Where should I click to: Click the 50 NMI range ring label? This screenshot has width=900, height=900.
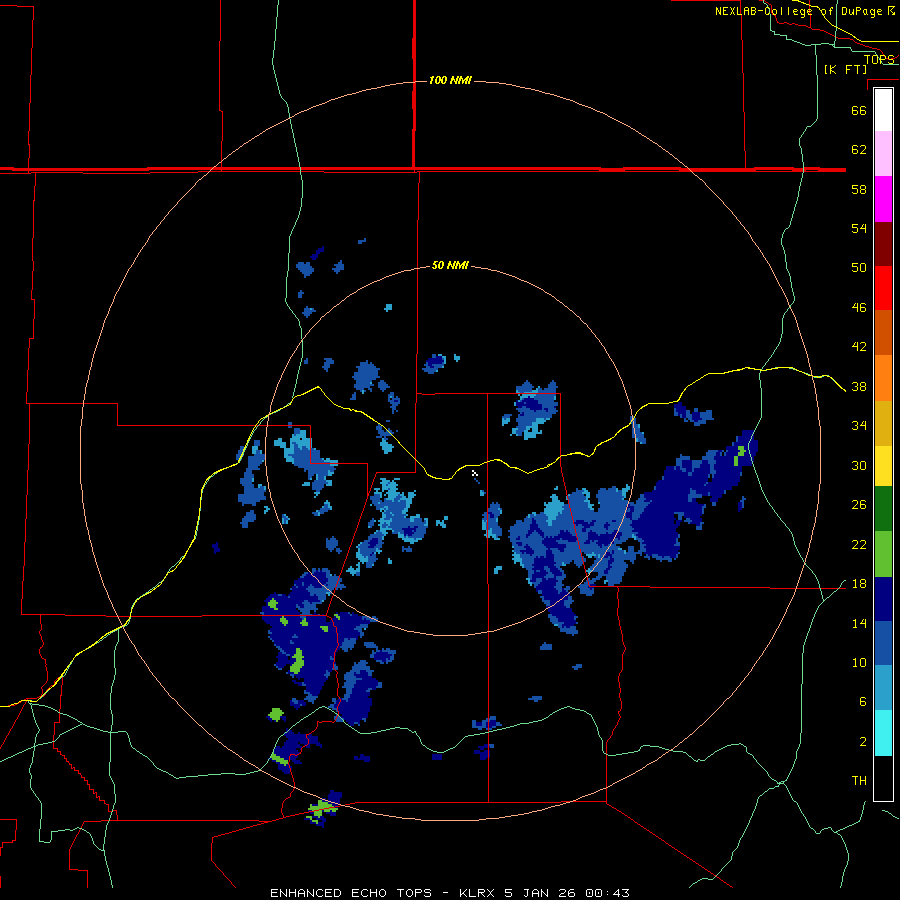click(x=450, y=265)
